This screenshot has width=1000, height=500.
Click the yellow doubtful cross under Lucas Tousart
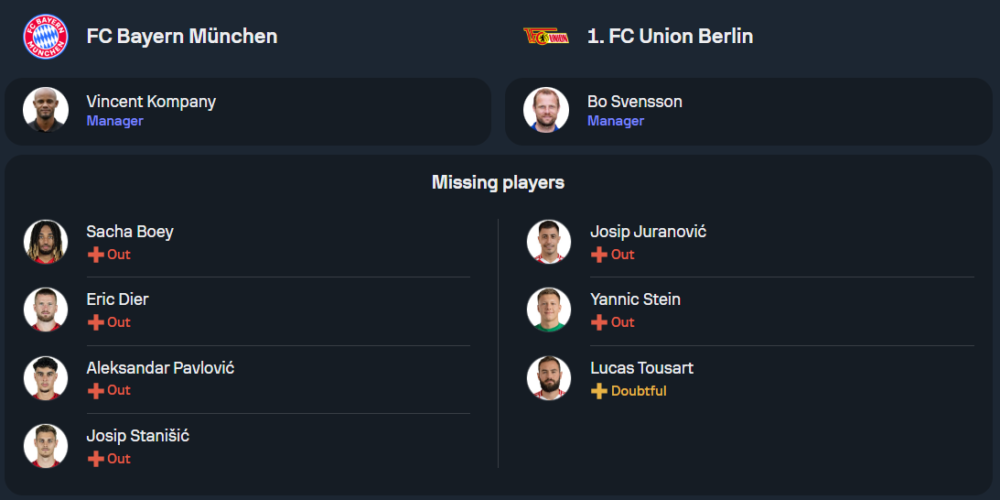pyautogui.click(x=599, y=391)
